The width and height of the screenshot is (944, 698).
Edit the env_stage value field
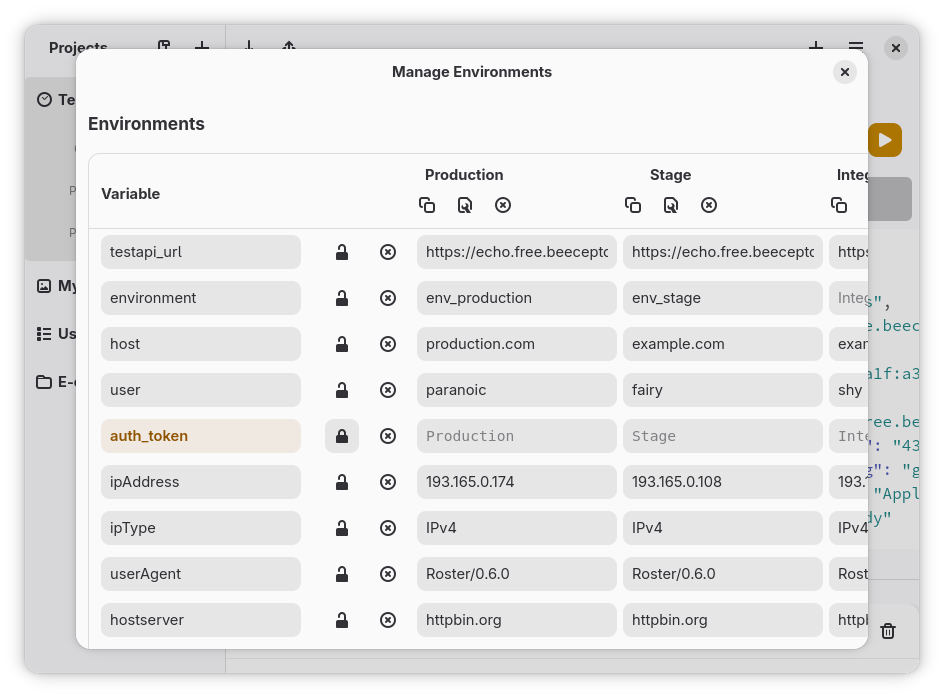point(722,298)
